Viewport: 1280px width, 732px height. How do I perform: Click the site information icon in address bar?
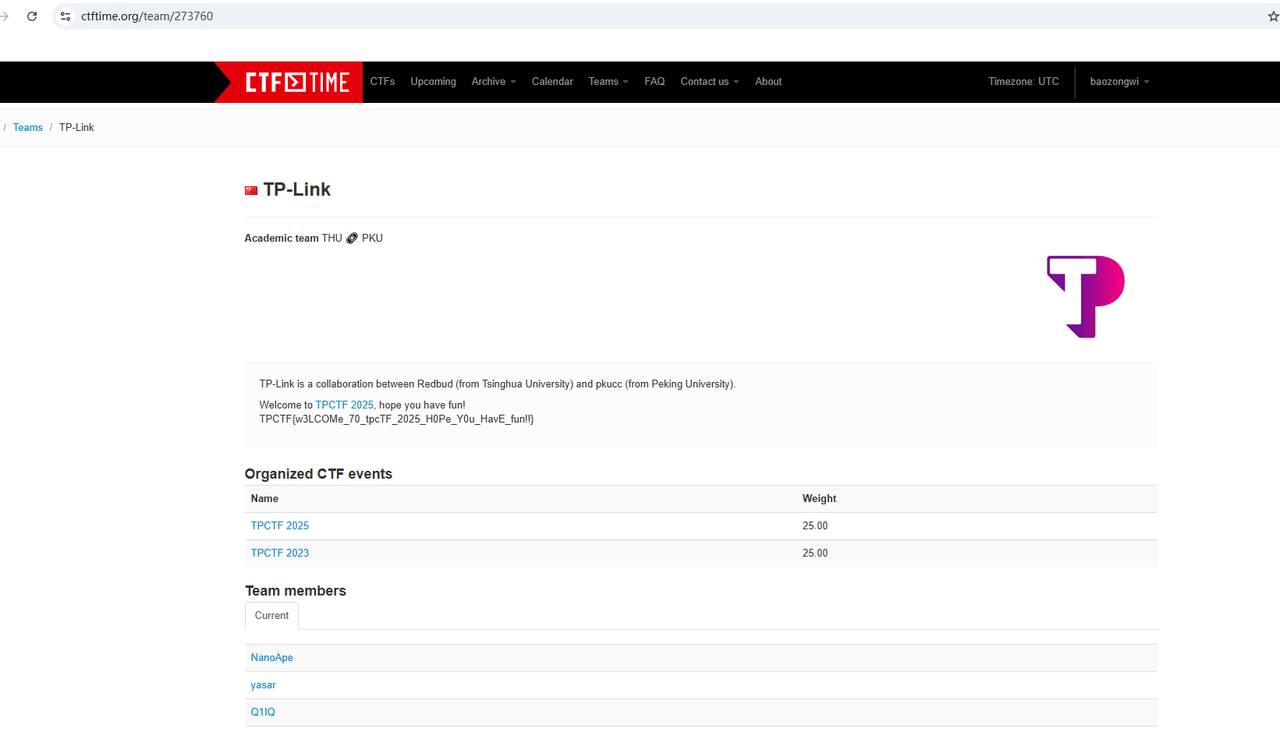pos(66,16)
